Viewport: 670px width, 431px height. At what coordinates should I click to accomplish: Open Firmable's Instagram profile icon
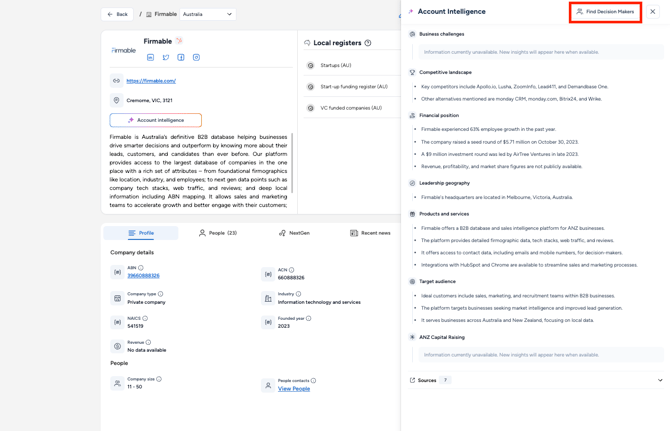click(x=196, y=58)
